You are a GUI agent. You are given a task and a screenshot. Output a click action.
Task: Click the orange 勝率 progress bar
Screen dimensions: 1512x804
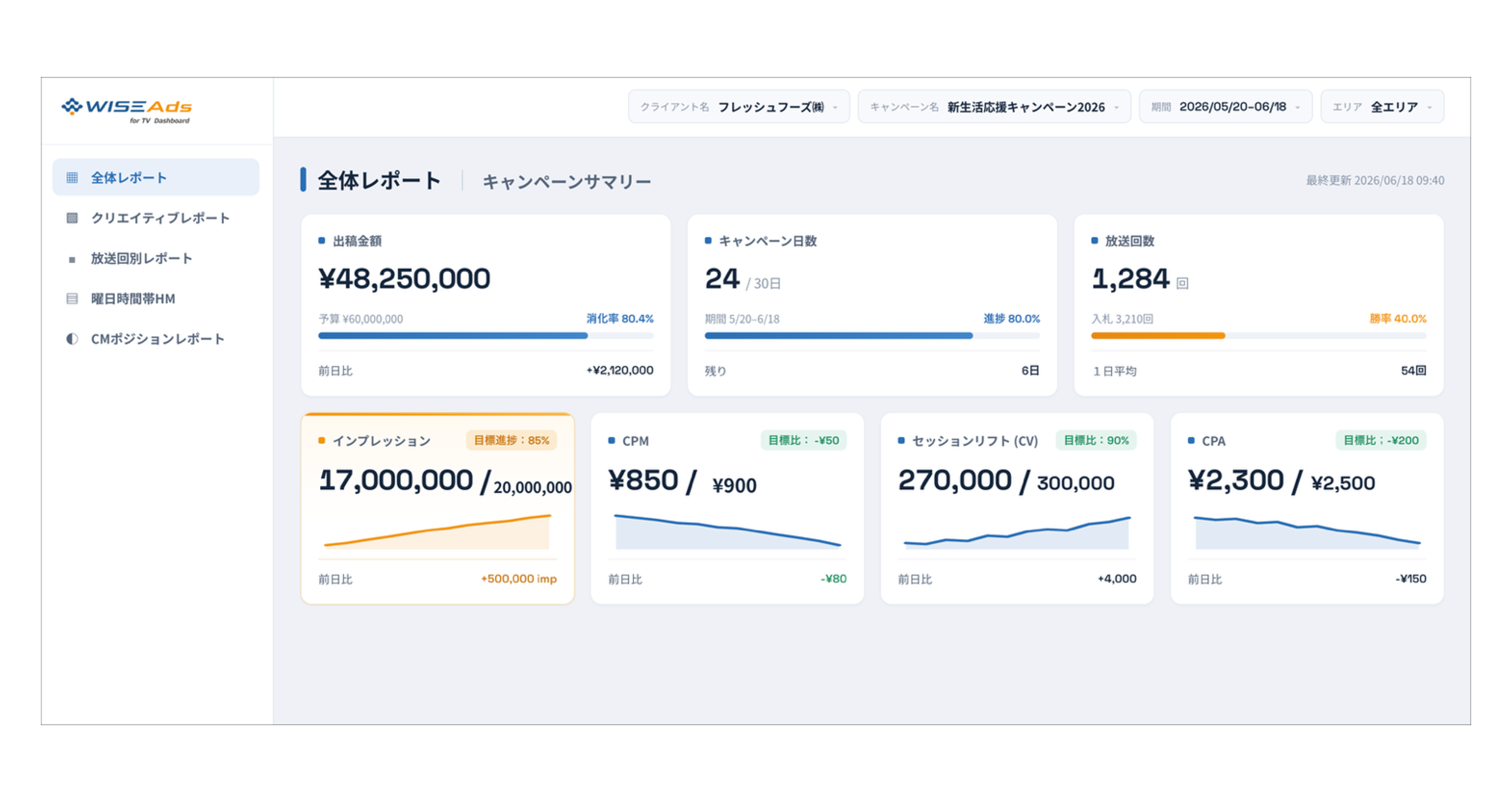coord(1157,337)
